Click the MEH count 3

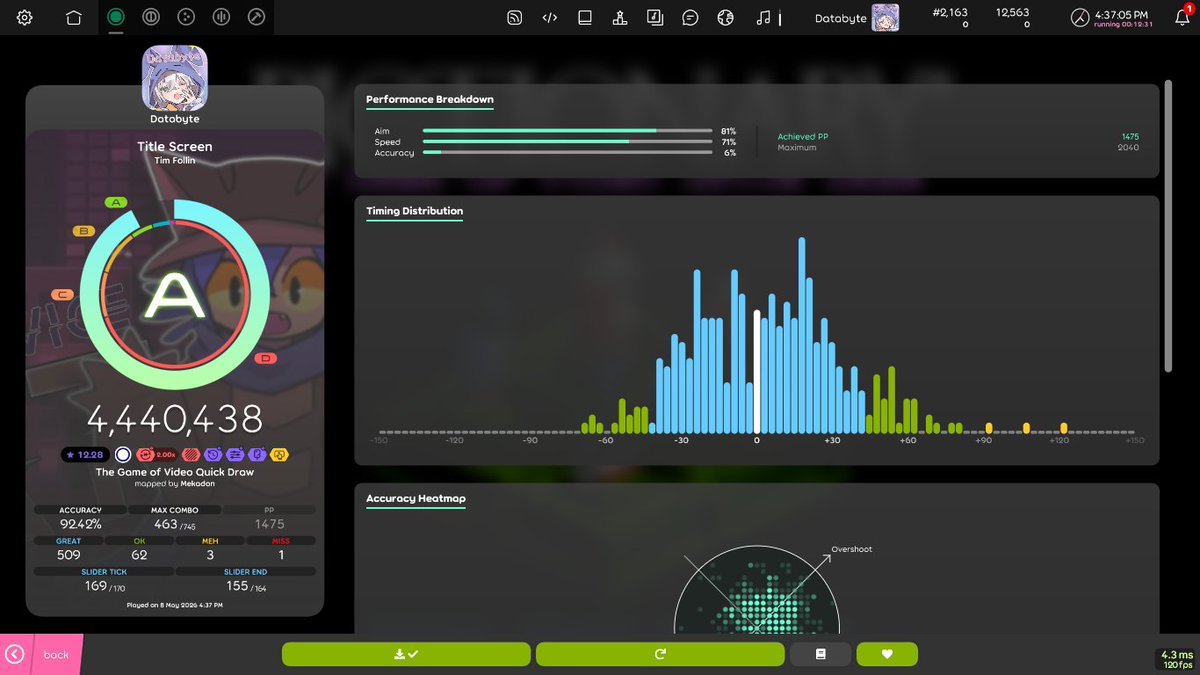pos(210,555)
